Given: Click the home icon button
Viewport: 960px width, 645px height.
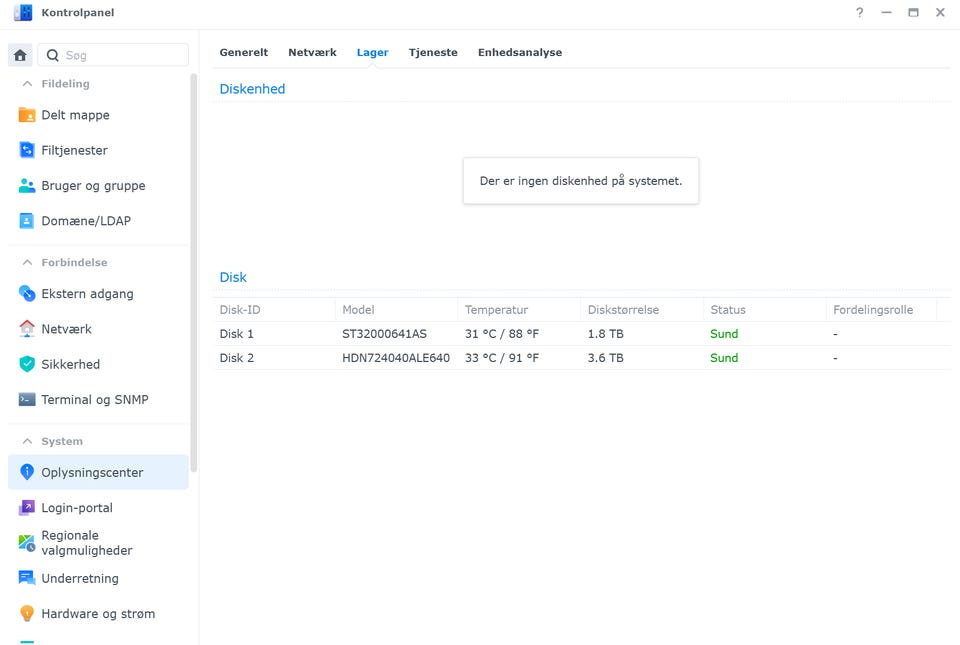Looking at the screenshot, I should (20, 55).
